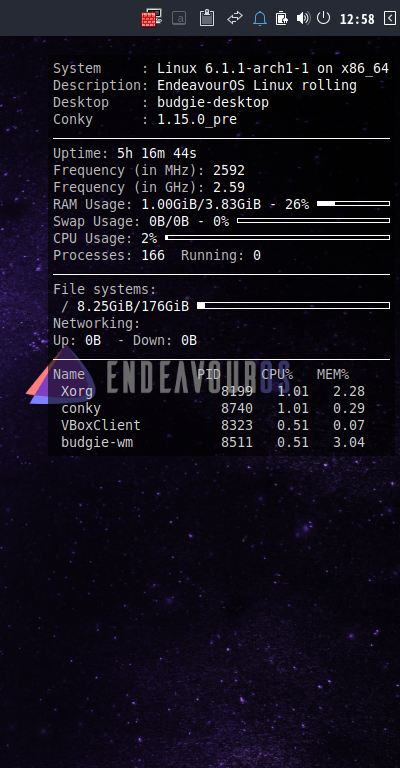Click the kernel text 'Linux 6.1.1-arch1-1 on x86_64'
400x768 pixels.
(x=273, y=69)
